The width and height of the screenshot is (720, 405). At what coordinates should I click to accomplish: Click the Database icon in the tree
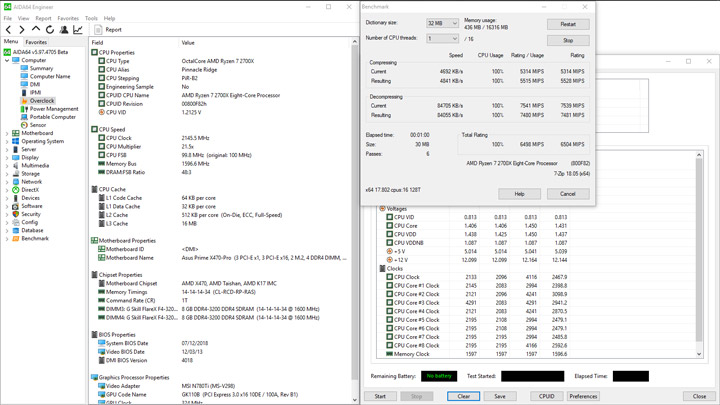pyautogui.click(x=16, y=231)
